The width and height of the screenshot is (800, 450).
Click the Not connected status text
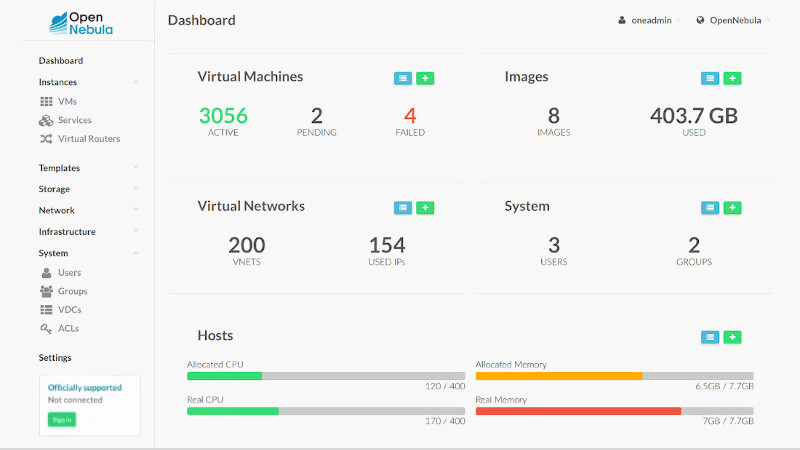(75, 400)
